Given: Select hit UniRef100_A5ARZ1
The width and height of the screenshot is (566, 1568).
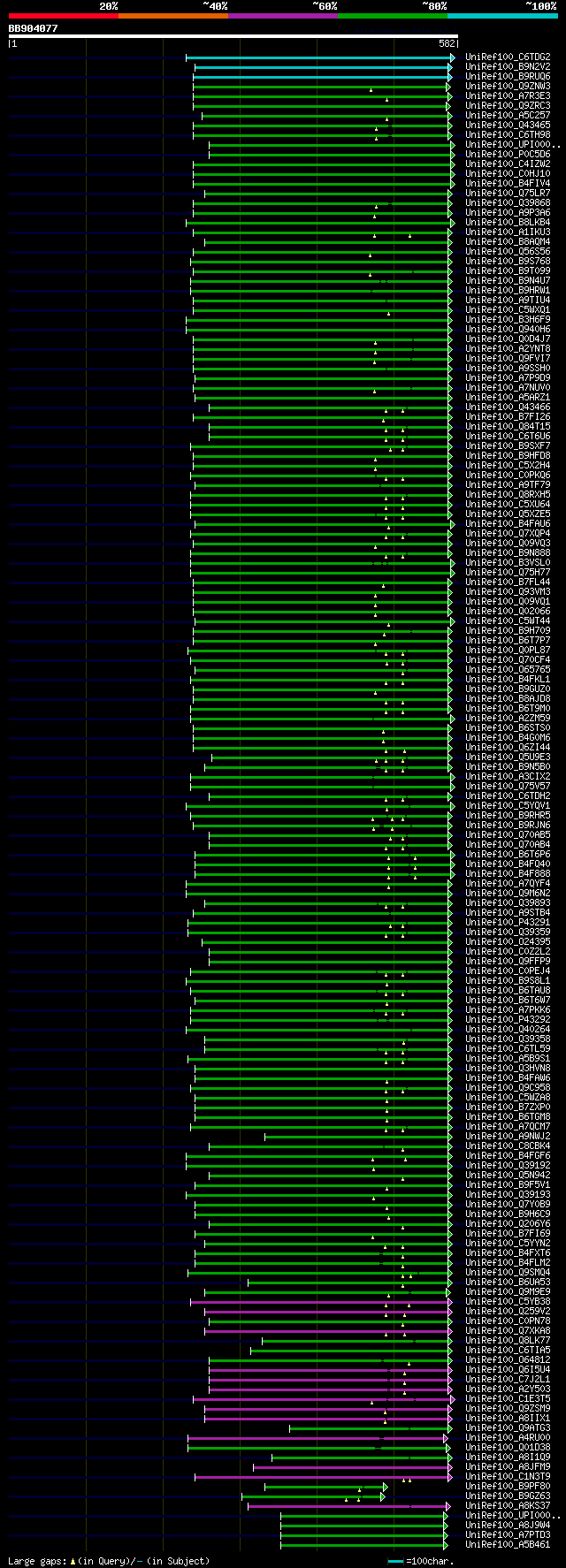Looking at the screenshot, I should (508, 397).
